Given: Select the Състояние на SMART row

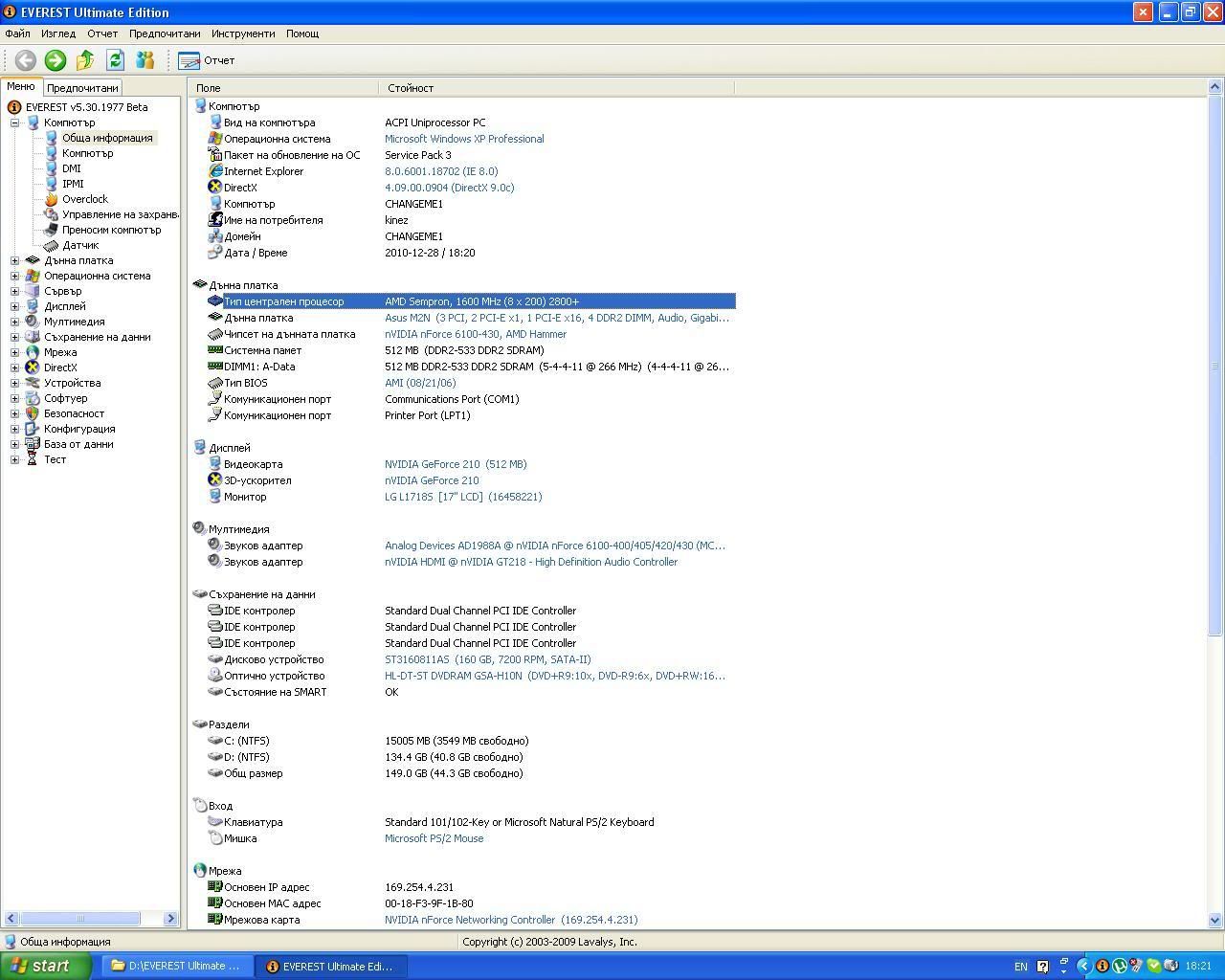Looking at the screenshot, I should coord(471,692).
